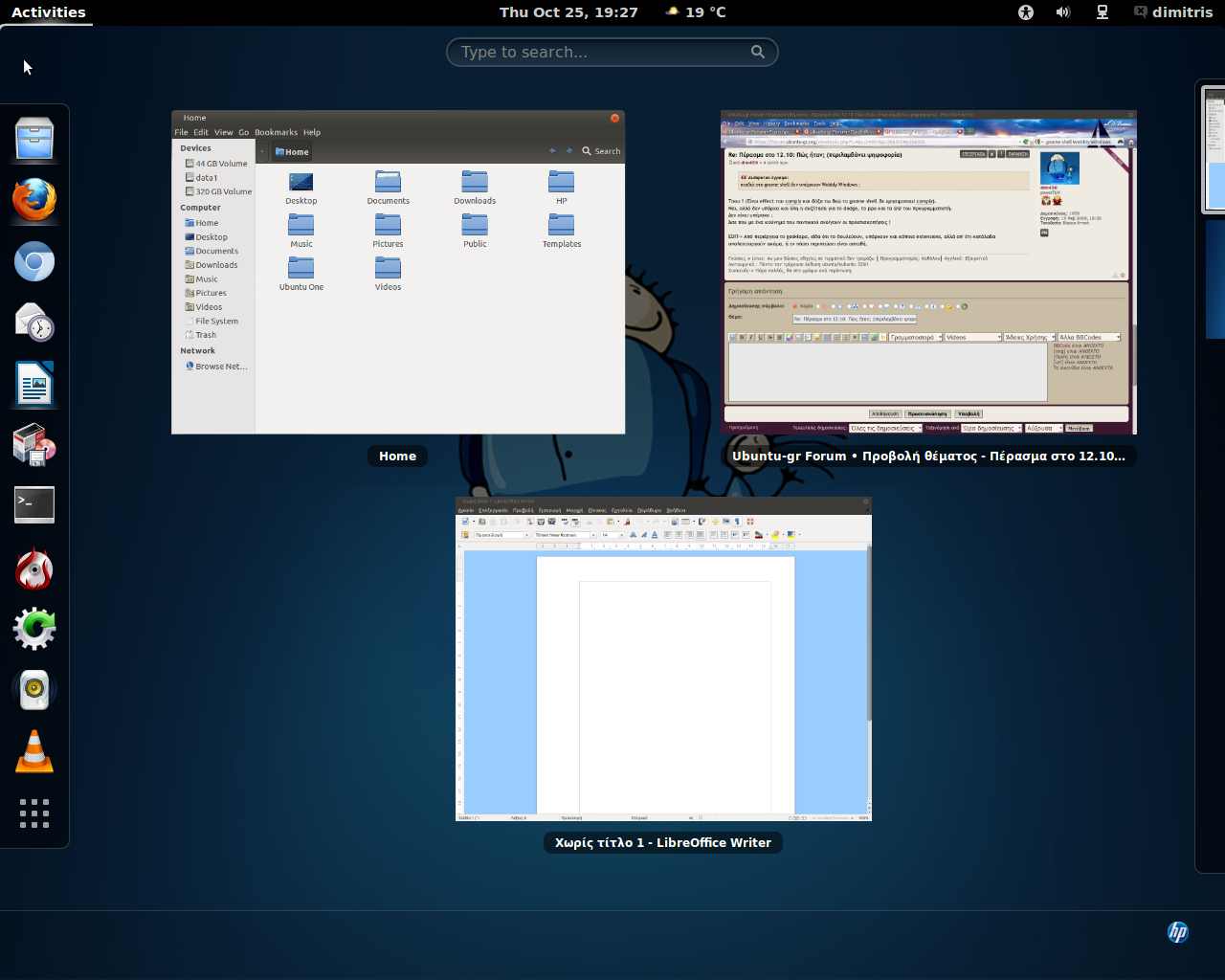Click the volume speaker icon in top bar
This screenshot has height=980, width=1225.
point(1063,12)
